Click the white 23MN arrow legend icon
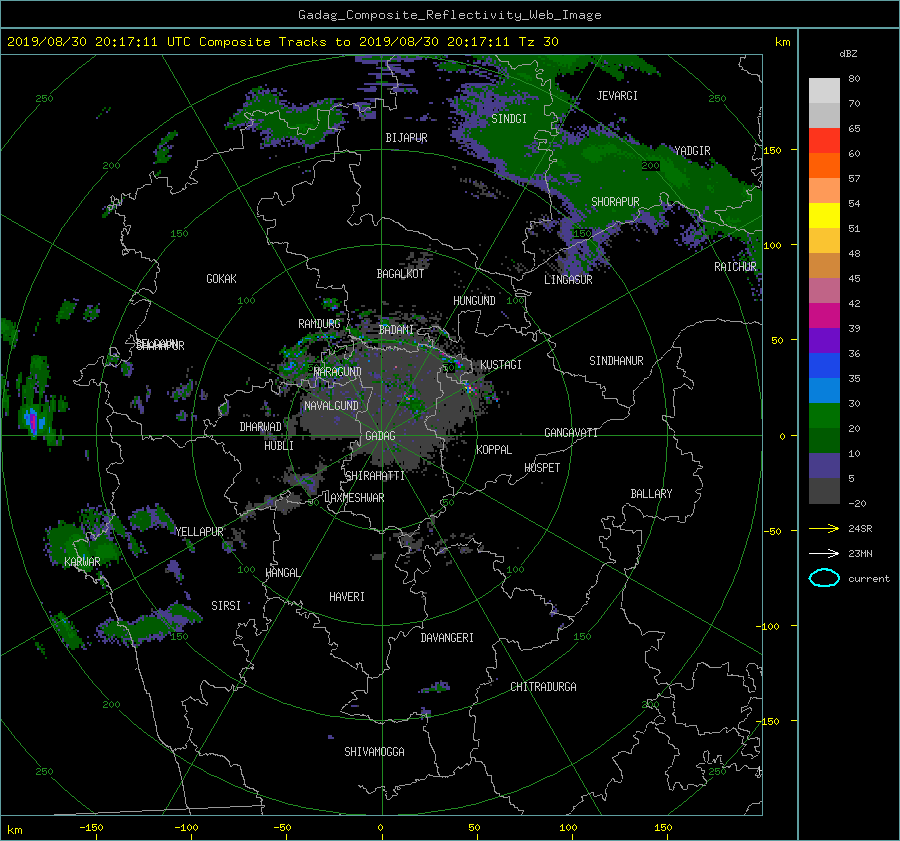 point(824,553)
